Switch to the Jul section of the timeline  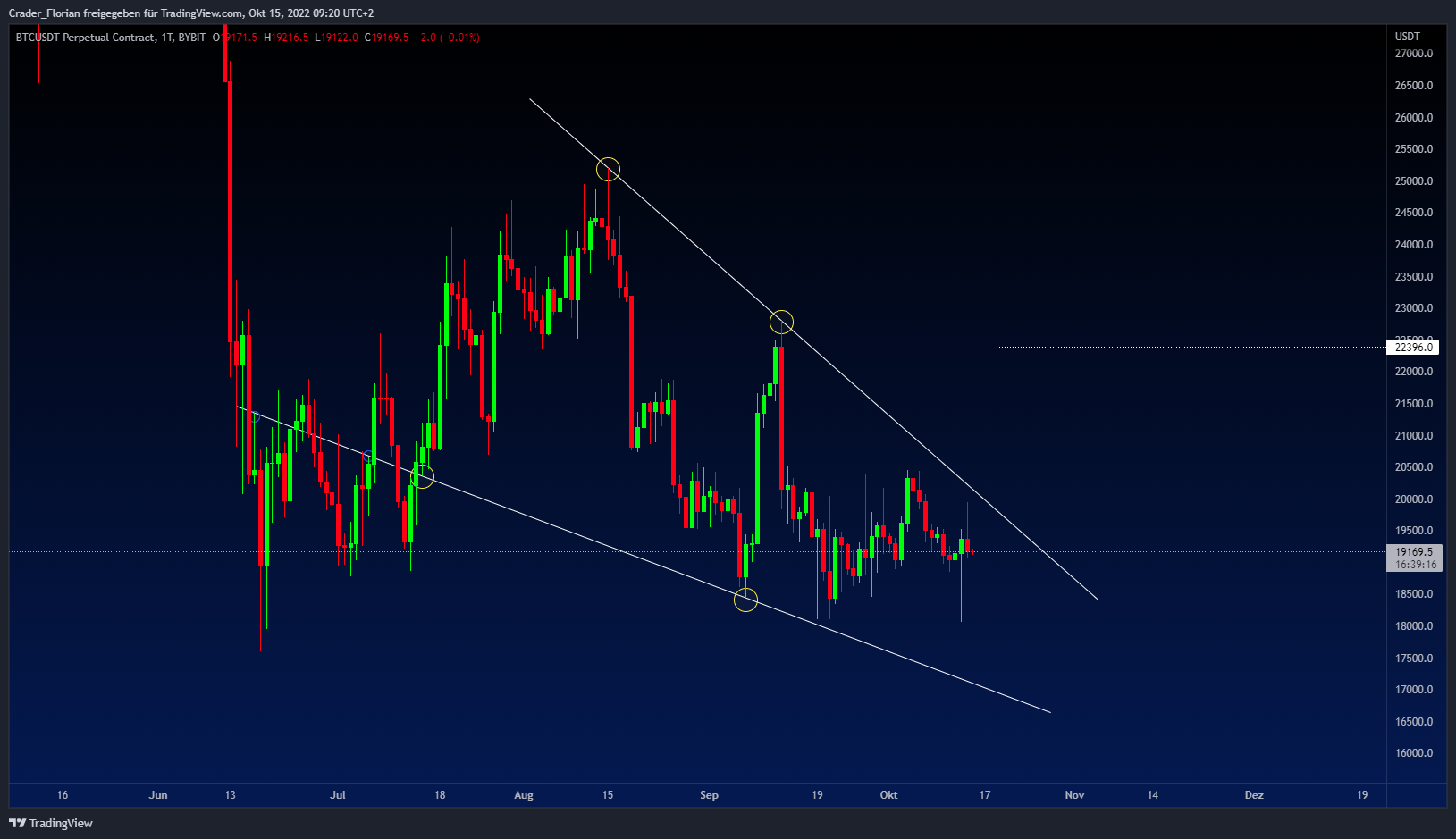(338, 794)
